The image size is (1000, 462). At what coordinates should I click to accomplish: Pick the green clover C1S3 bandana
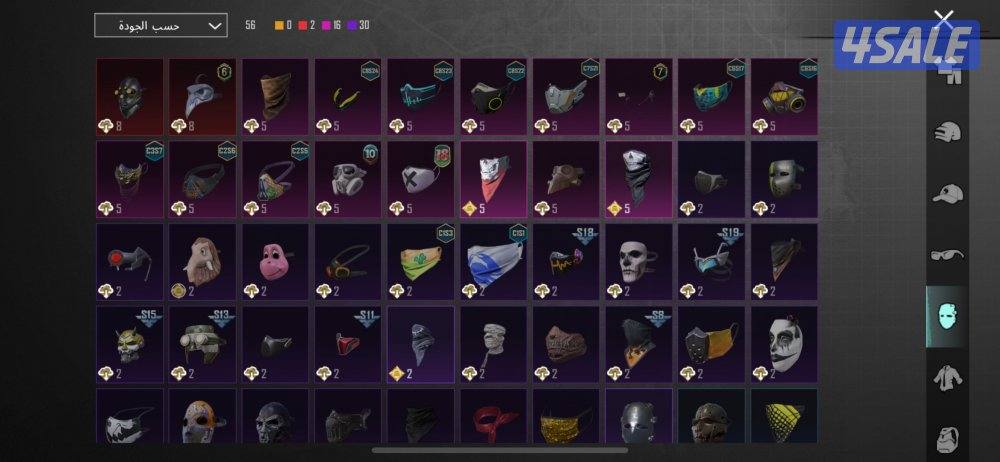[420, 262]
